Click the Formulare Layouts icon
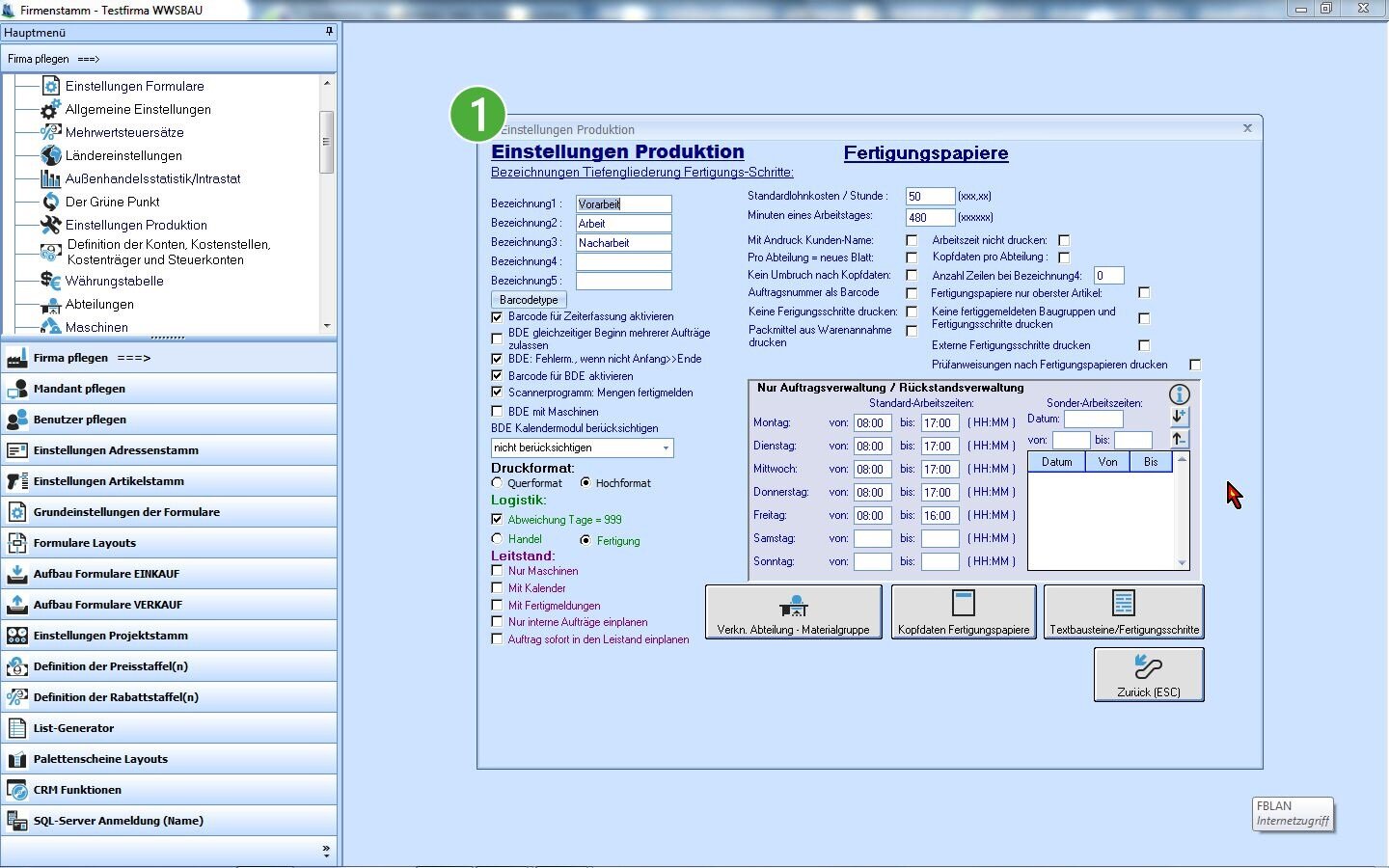The height and width of the screenshot is (868, 1389). point(17,543)
